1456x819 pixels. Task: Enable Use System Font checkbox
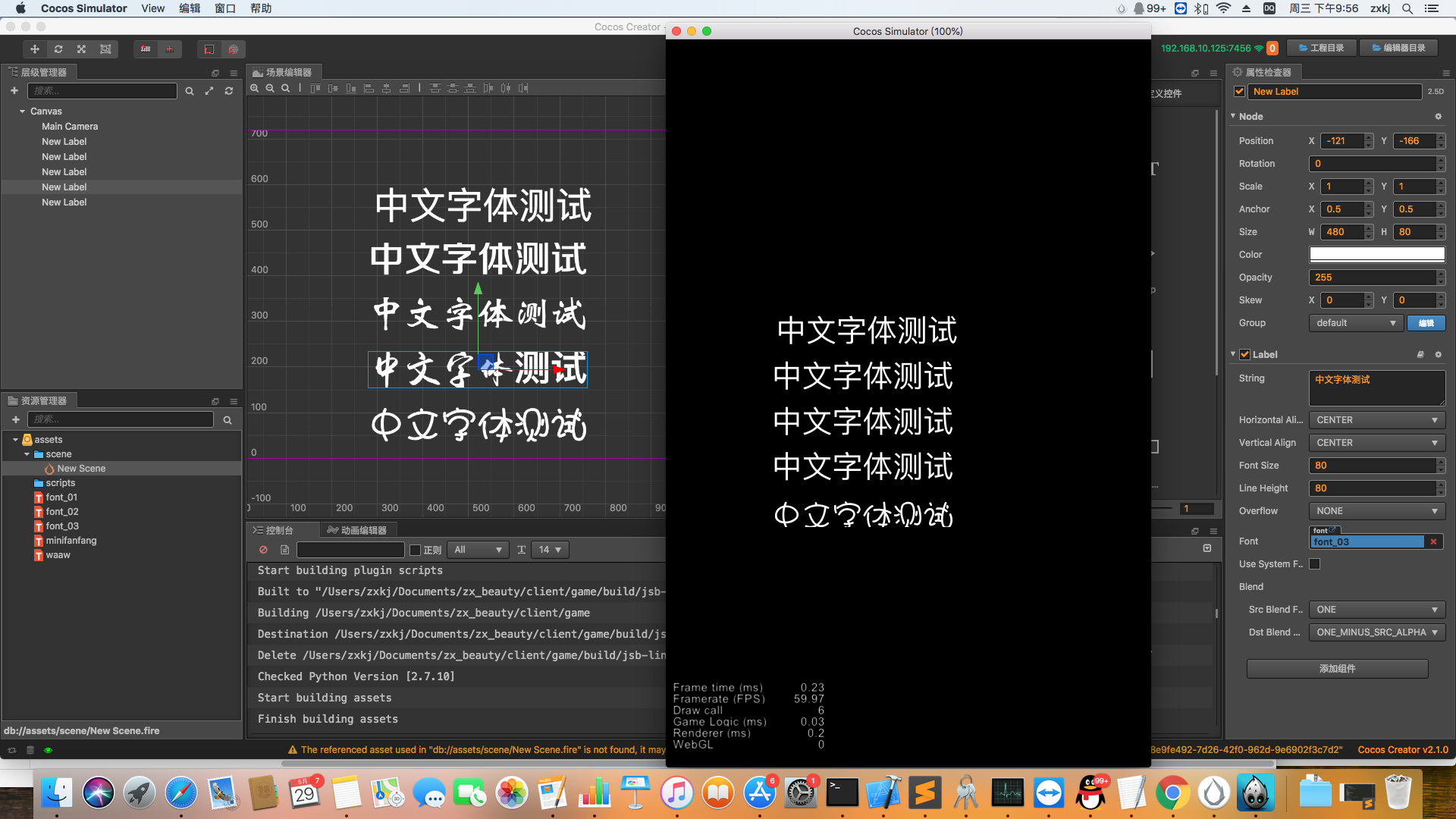tap(1315, 564)
